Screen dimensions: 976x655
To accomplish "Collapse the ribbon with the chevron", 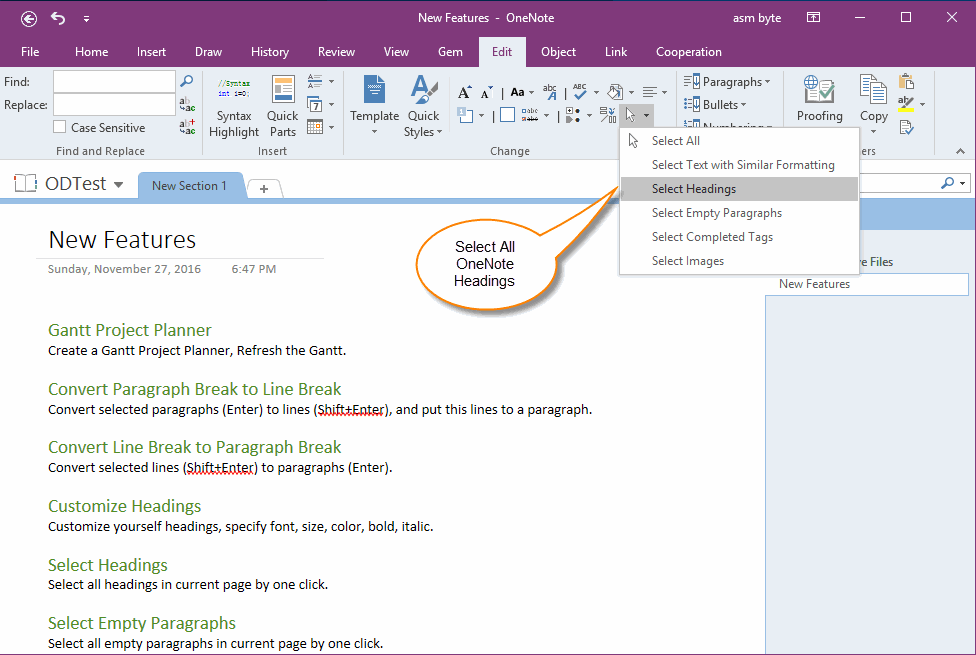I will (x=960, y=151).
